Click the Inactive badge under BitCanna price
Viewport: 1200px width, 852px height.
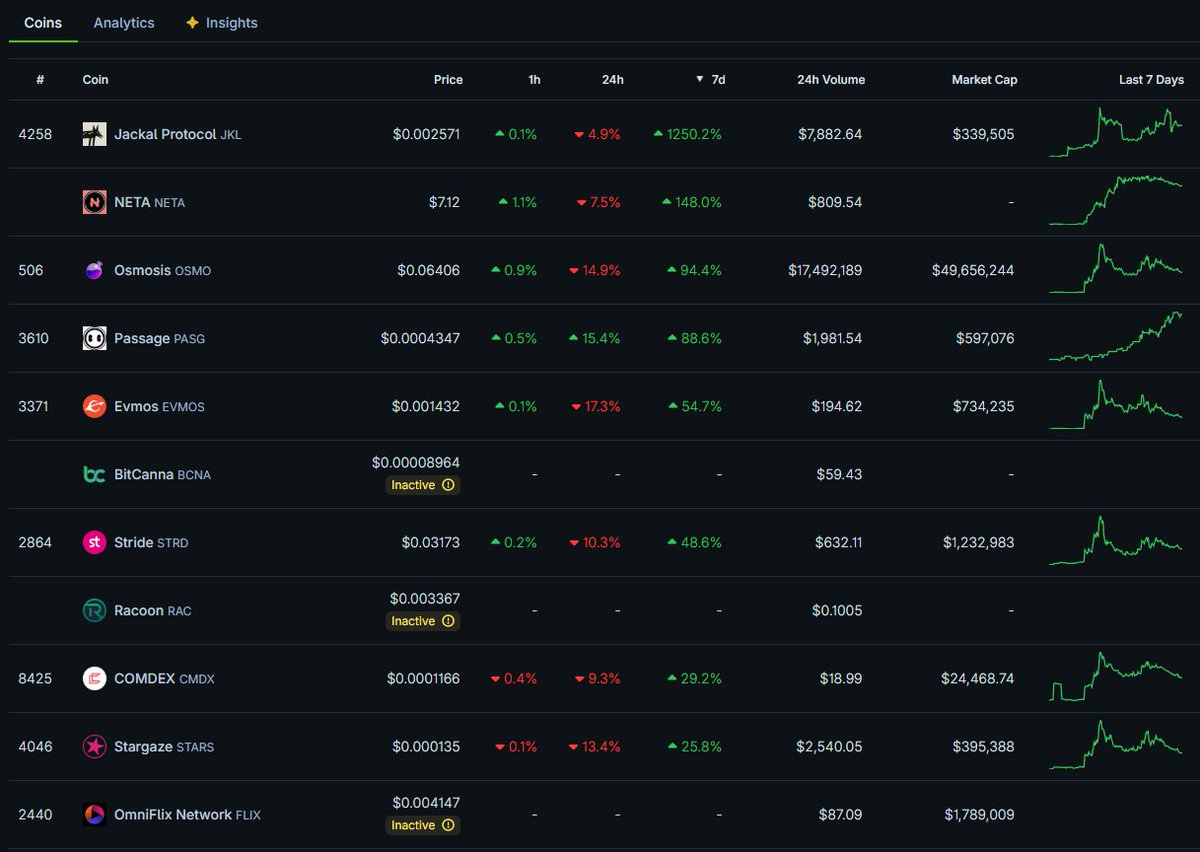(423, 485)
